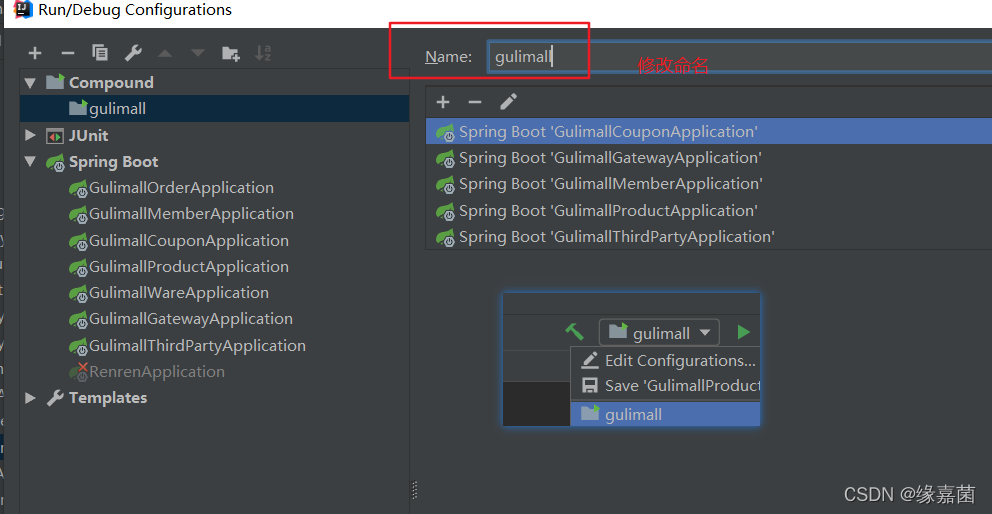Remove an entry from the compound list

475,102
